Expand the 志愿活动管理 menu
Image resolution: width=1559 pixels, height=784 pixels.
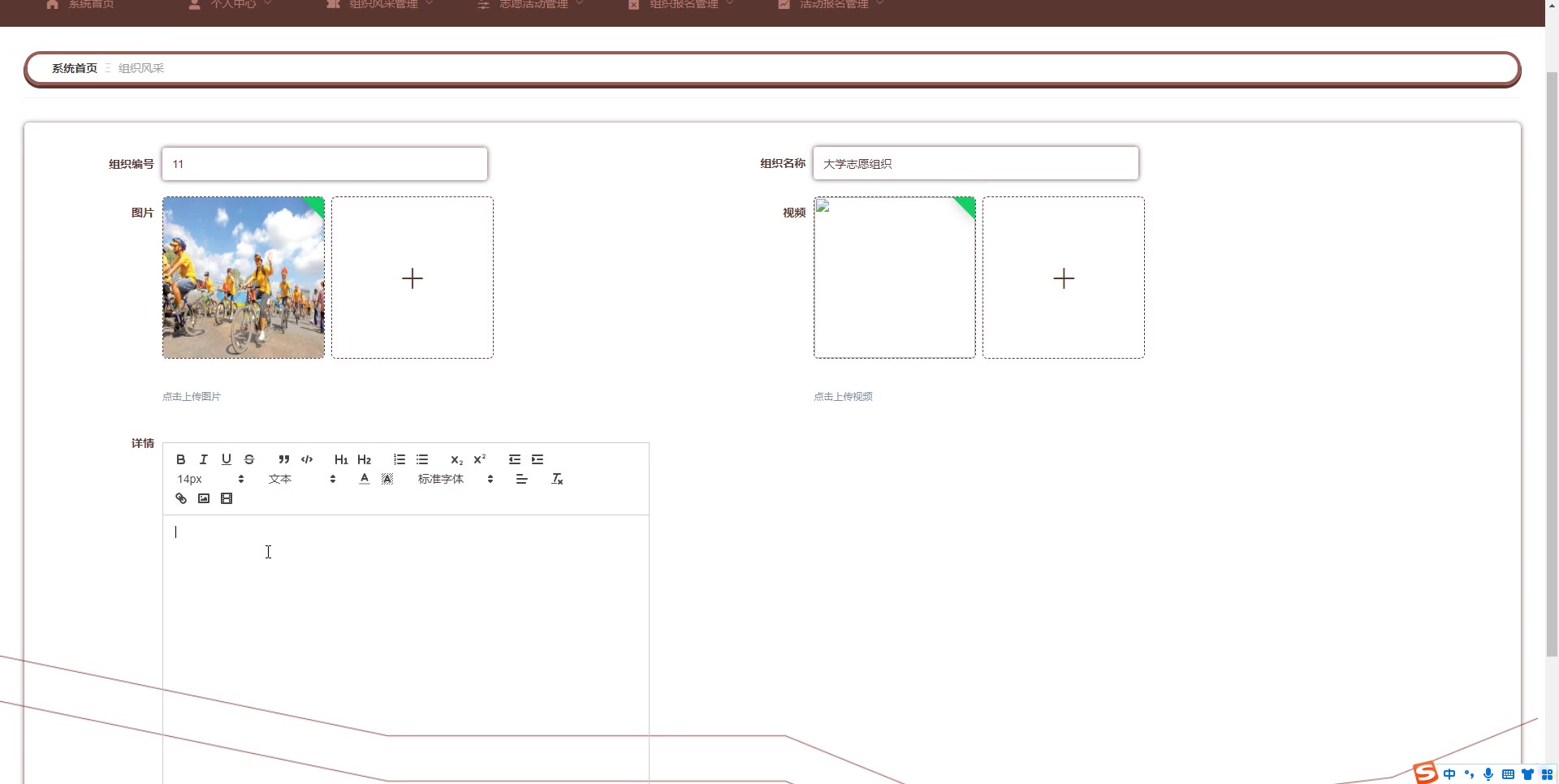(x=530, y=4)
